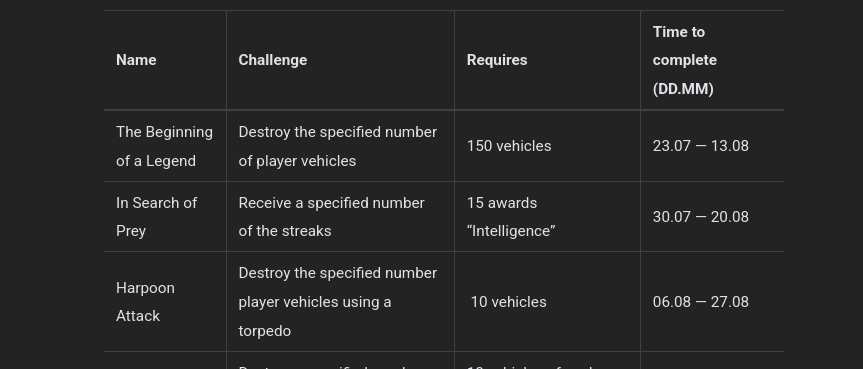The height and width of the screenshot is (369, 863).
Task: Select the In Search of Prey cell
Action: point(156,216)
